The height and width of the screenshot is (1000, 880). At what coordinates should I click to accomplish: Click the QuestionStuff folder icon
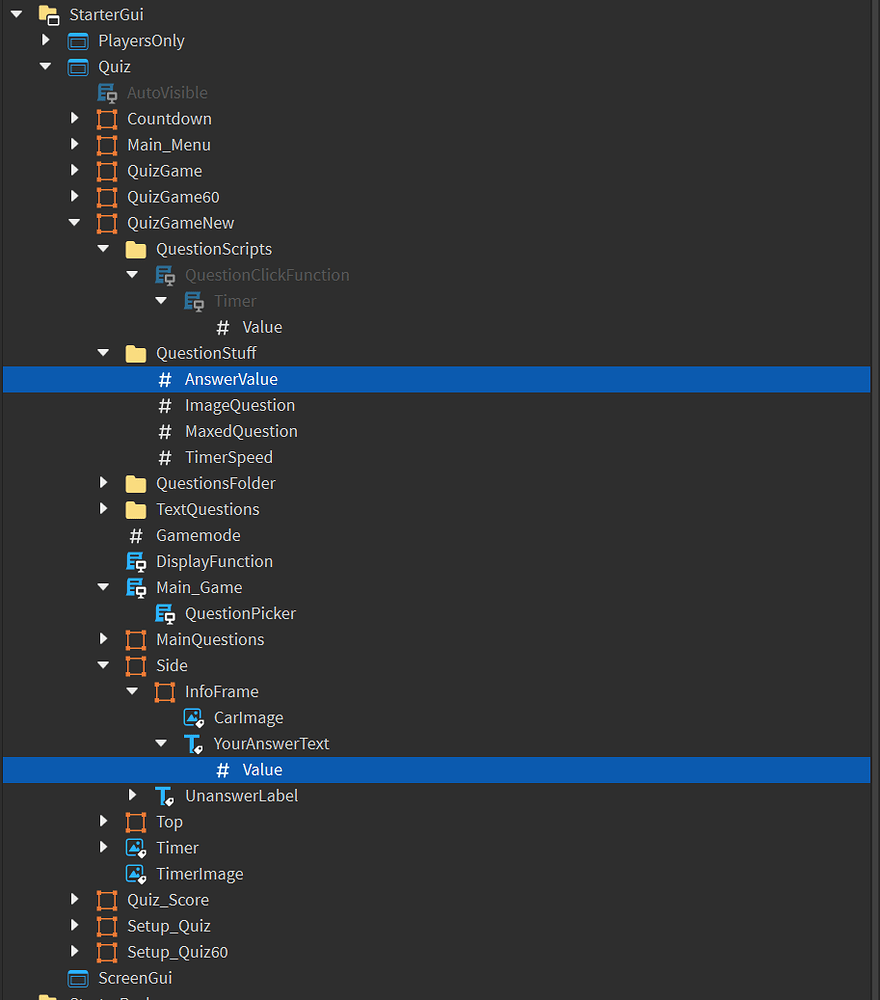135,353
